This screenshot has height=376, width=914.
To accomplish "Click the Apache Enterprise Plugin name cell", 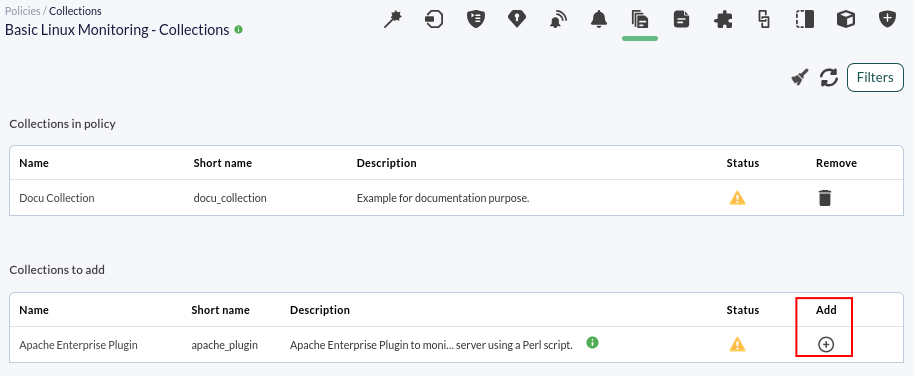I will tap(78, 345).
